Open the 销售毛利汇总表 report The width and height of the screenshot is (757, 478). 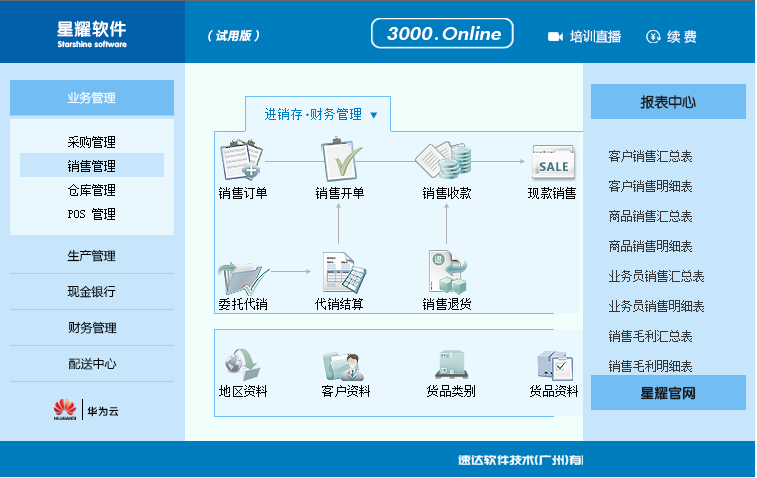click(x=650, y=336)
